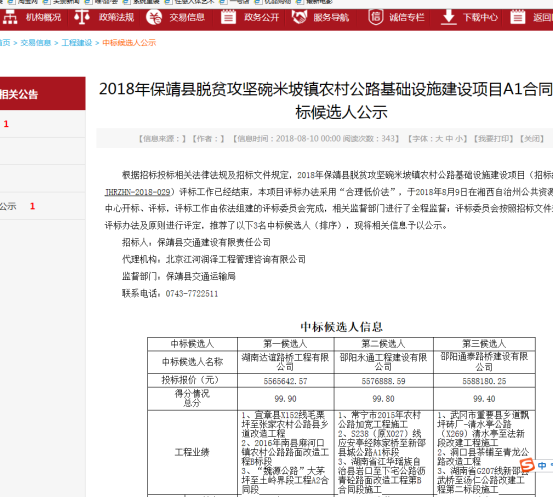Set font size to 小
Image resolution: width=553 pixels, height=497 pixels.
point(458,139)
